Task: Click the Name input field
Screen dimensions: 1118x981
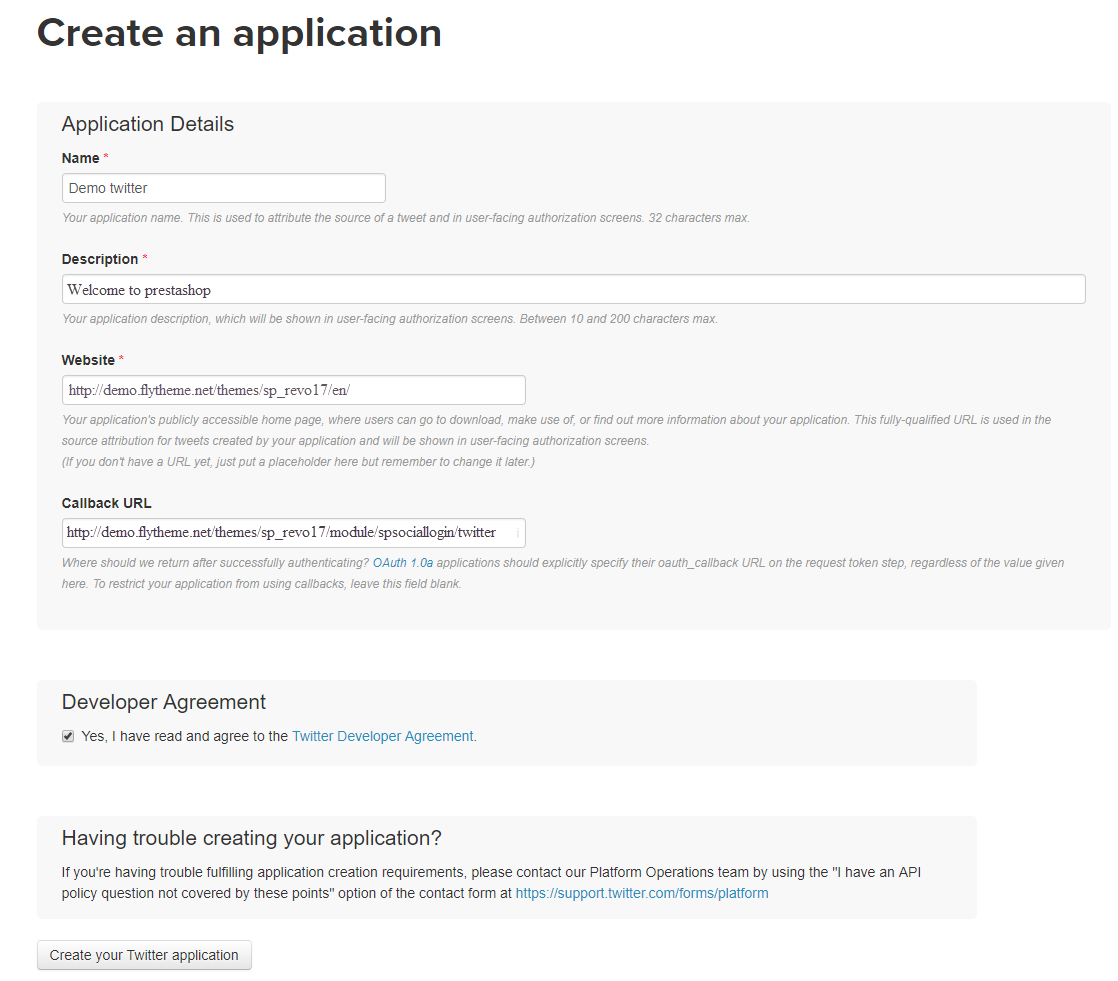Action: coord(223,188)
